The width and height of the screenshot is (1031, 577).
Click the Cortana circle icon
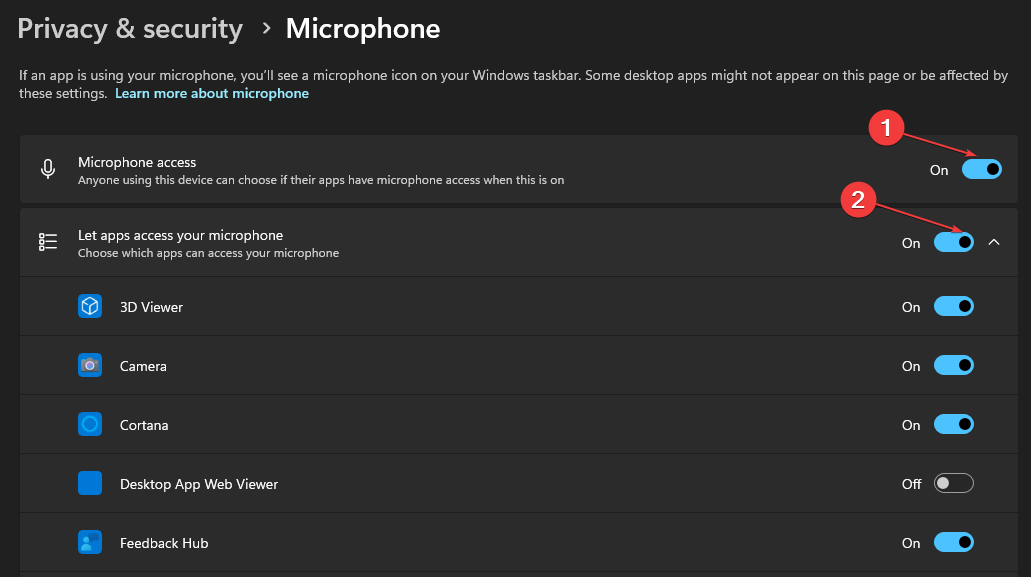point(90,425)
